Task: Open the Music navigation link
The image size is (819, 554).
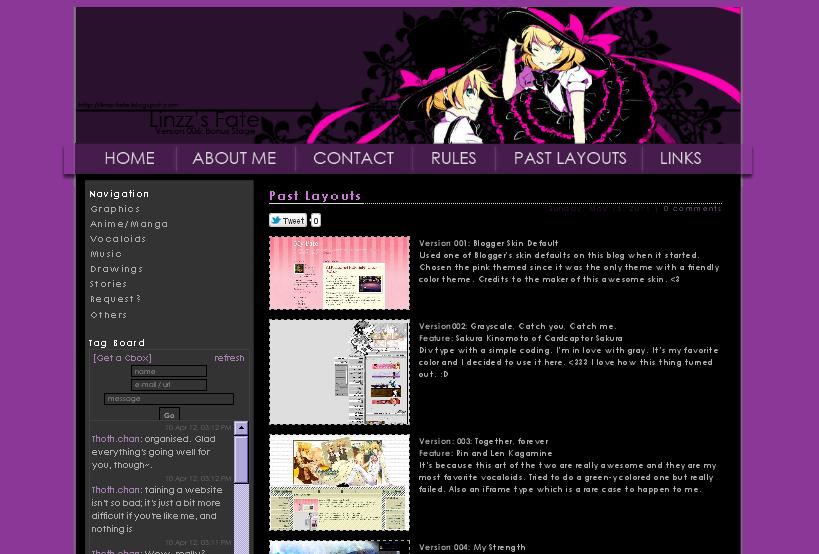Action: click(106, 254)
